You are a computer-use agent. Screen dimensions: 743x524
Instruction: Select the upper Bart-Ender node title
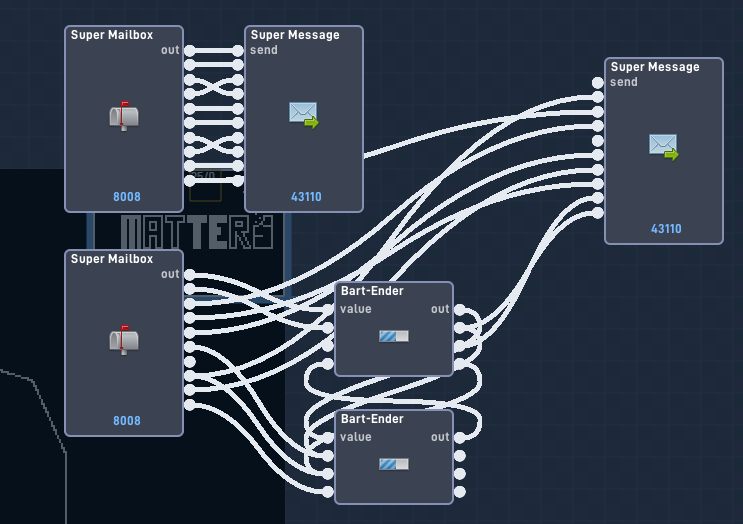click(372, 291)
